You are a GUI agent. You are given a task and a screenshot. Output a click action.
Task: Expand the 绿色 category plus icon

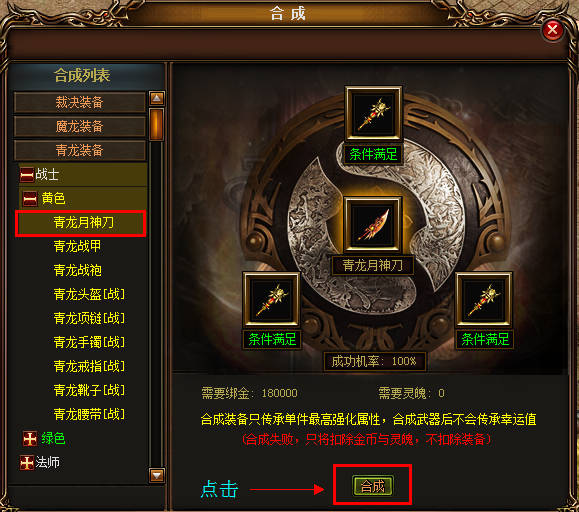pyautogui.click(x=30, y=438)
